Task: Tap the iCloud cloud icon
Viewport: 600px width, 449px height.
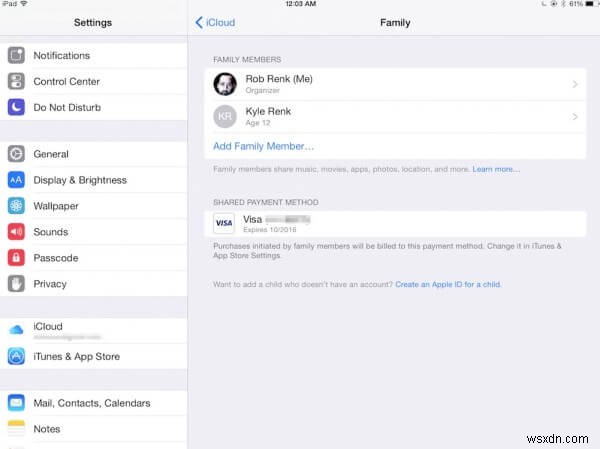Action: pyautogui.click(x=16, y=329)
